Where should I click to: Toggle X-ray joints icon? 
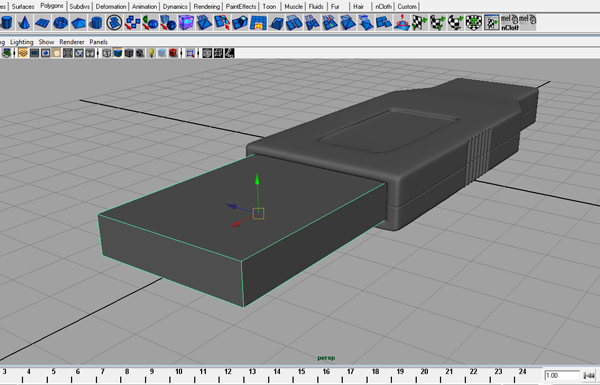[229, 53]
